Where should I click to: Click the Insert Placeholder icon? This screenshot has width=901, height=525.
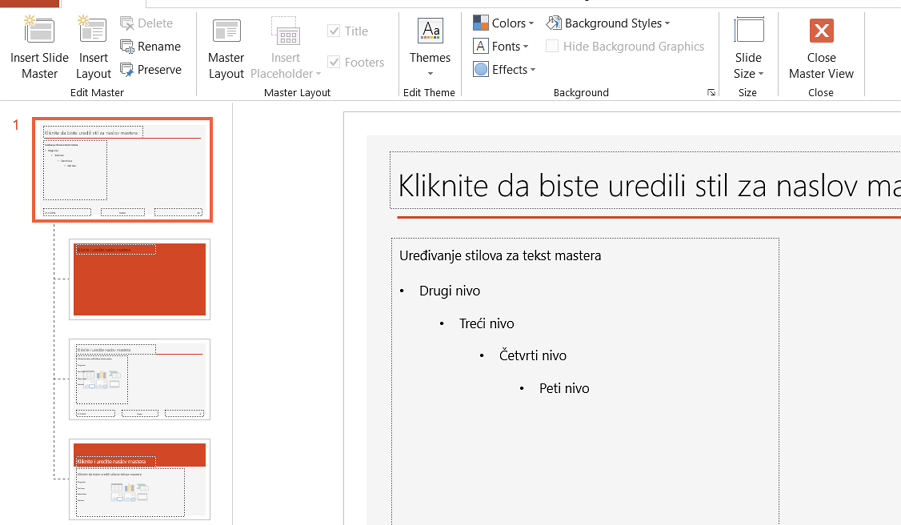tap(286, 31)
